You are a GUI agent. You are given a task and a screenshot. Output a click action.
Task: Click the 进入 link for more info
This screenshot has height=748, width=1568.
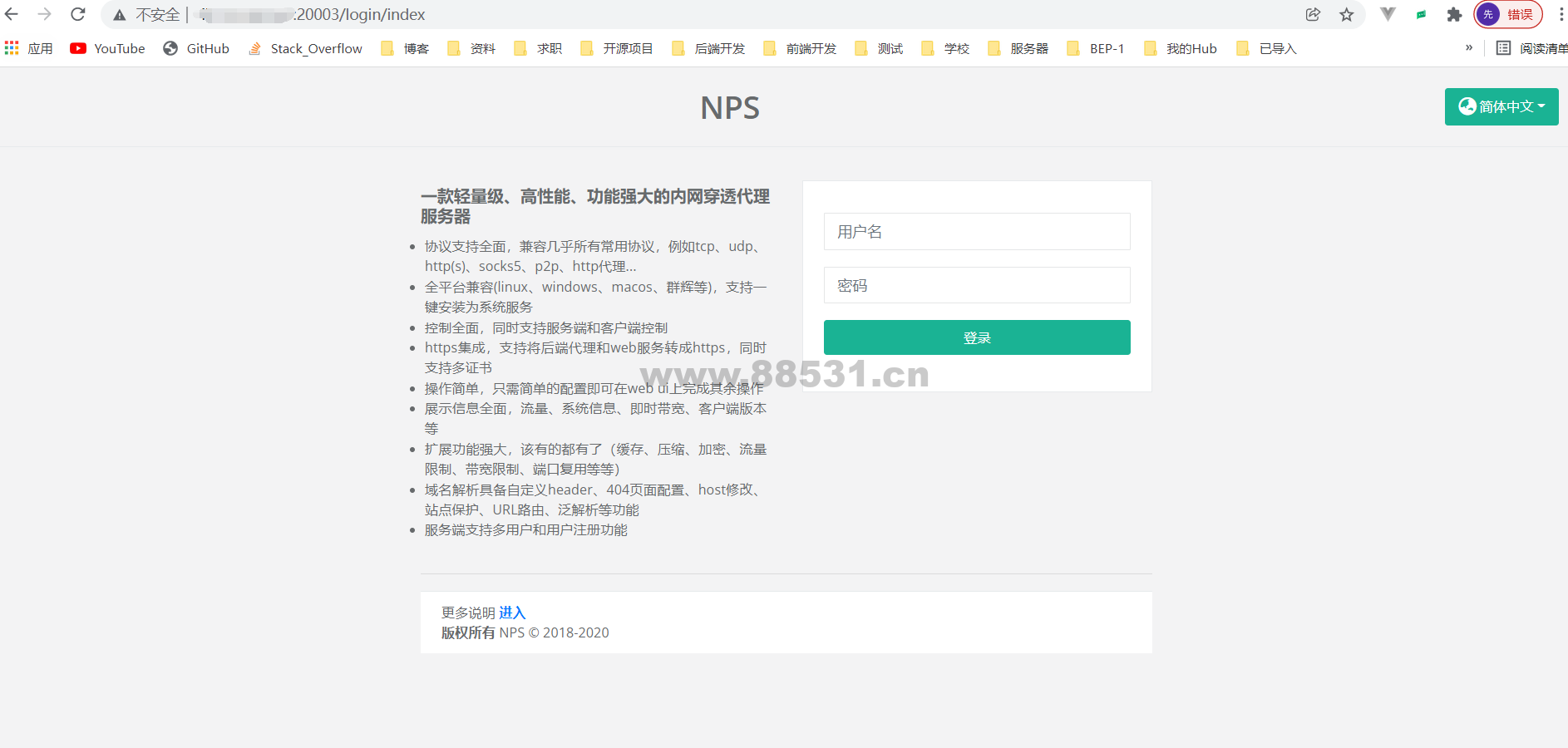(512, 613)
